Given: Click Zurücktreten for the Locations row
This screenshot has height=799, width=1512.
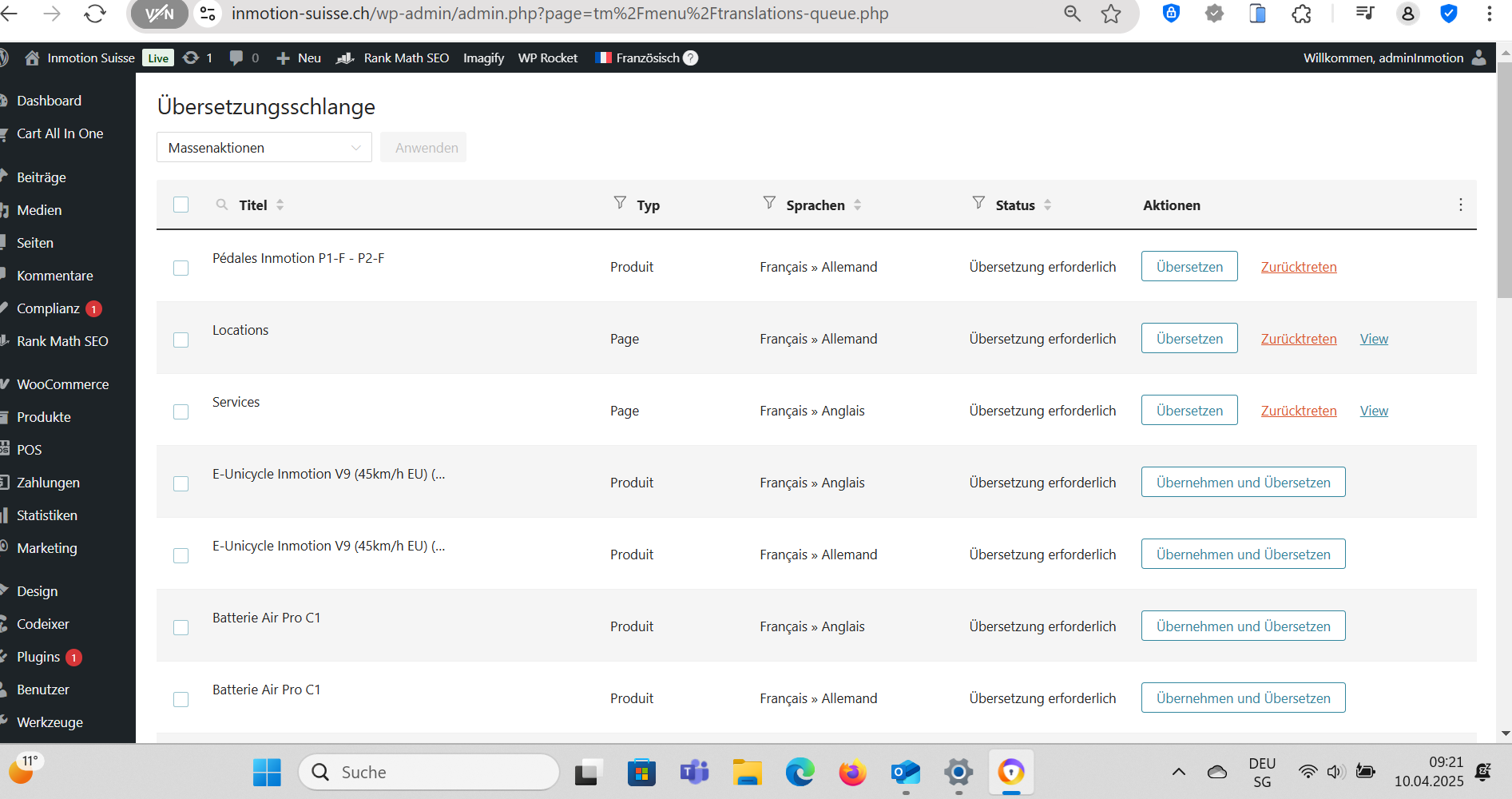Looking at the screenshot, I should click(1299, 339).
